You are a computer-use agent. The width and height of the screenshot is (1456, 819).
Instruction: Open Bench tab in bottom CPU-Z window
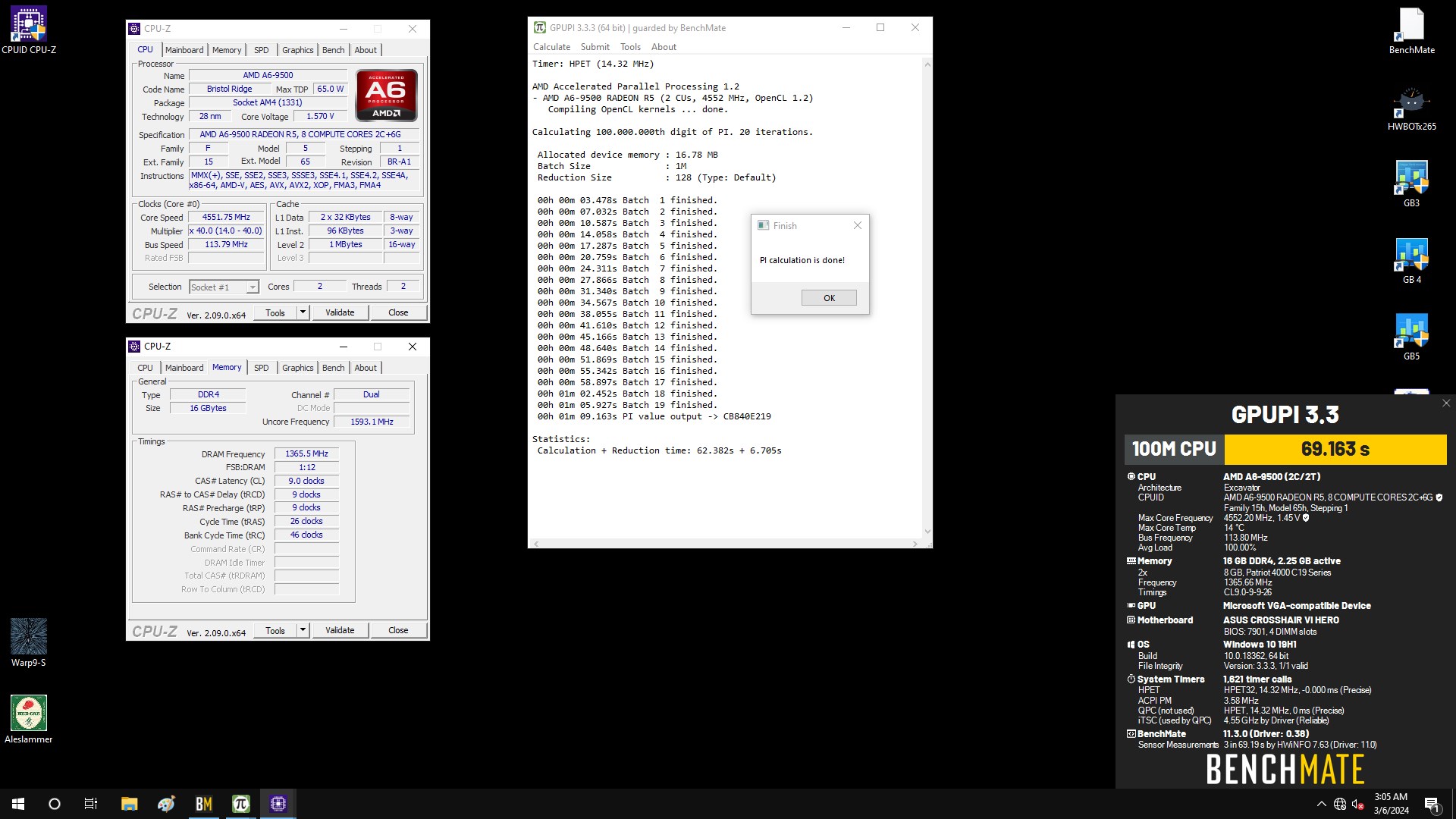[x=333, y=368]
